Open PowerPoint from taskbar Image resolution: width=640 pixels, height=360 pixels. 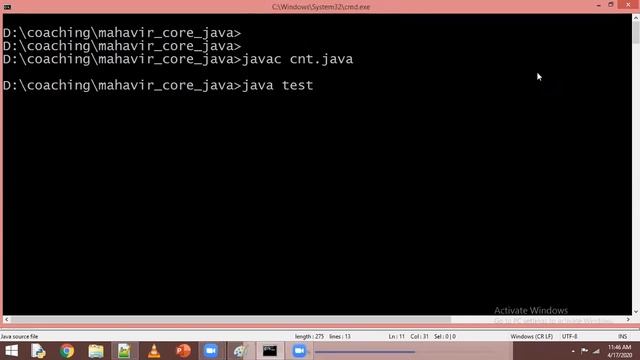[x=183, y=351]
